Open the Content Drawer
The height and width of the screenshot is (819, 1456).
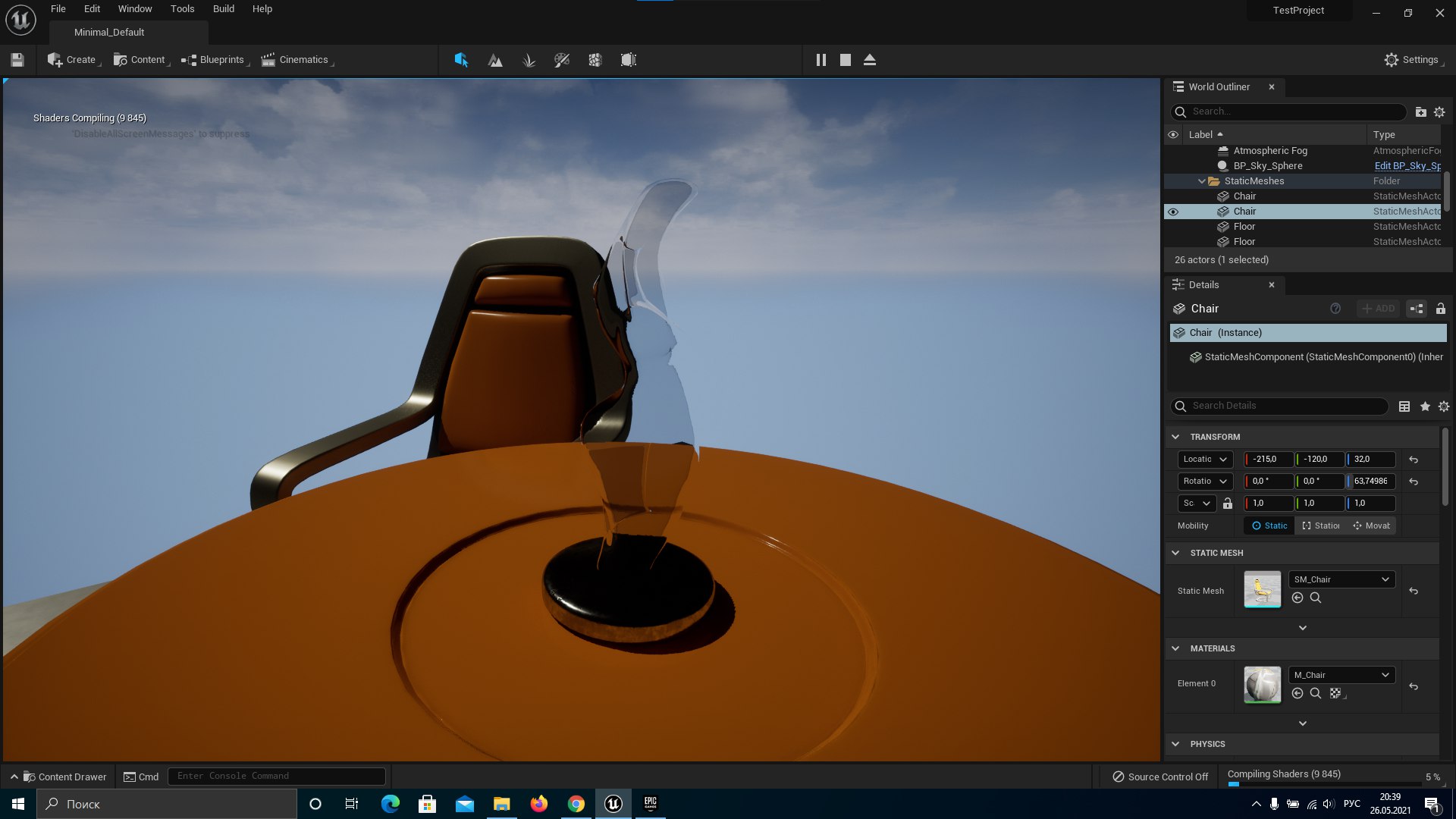[59, 777]
